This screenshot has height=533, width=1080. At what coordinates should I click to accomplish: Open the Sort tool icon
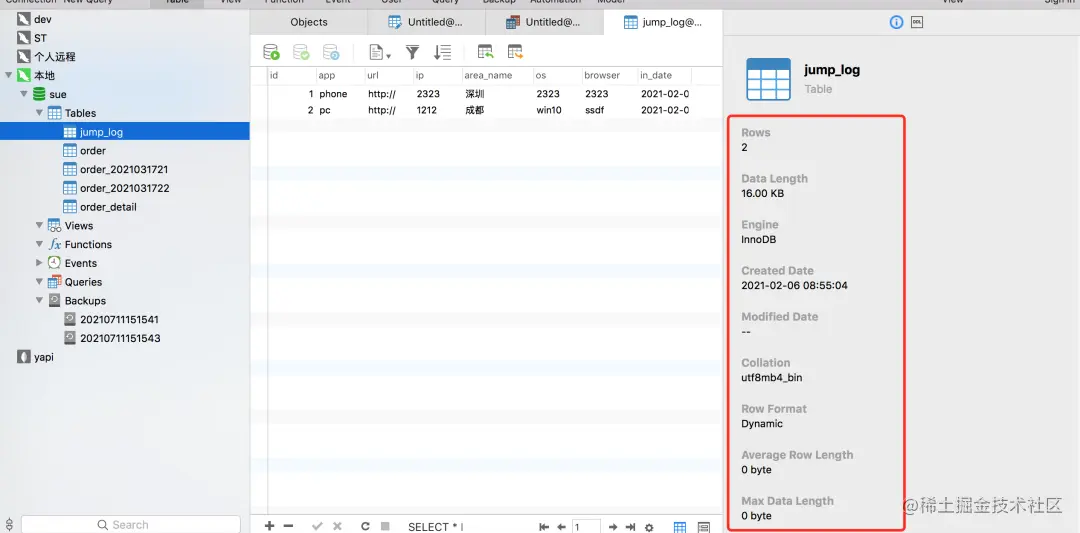tap(442, 52)
